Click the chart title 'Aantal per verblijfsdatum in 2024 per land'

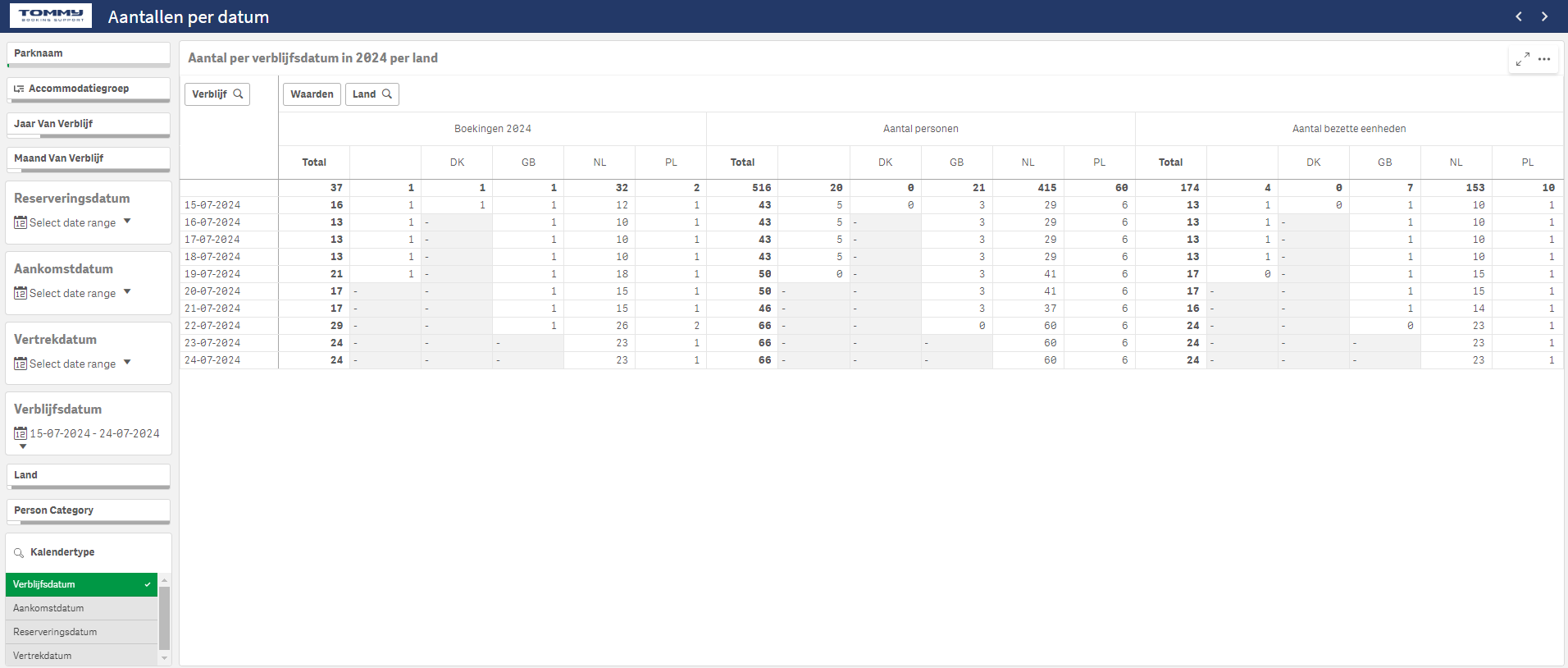[x=312, y=58]
